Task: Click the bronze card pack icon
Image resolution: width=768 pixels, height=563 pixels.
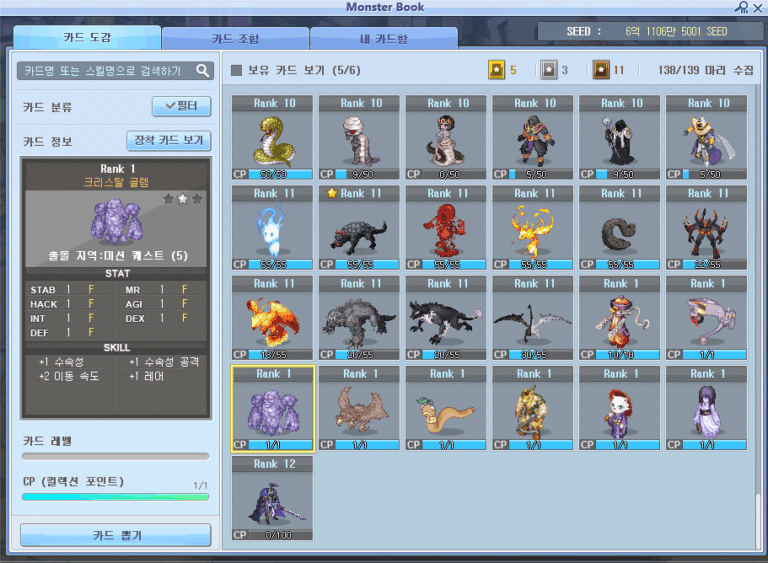Action: point(600,70)
